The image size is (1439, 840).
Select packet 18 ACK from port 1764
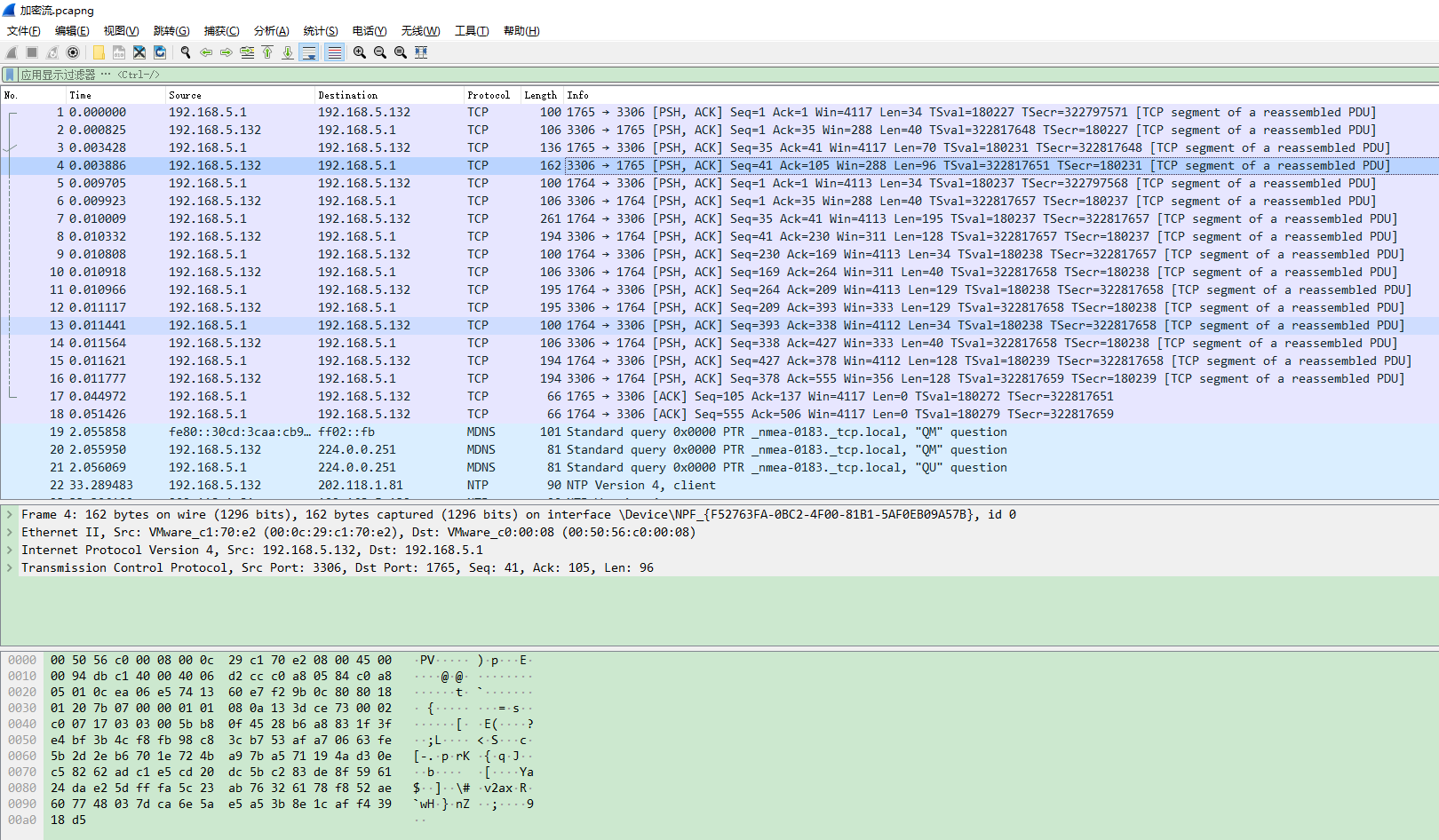[x=719, y=414]
